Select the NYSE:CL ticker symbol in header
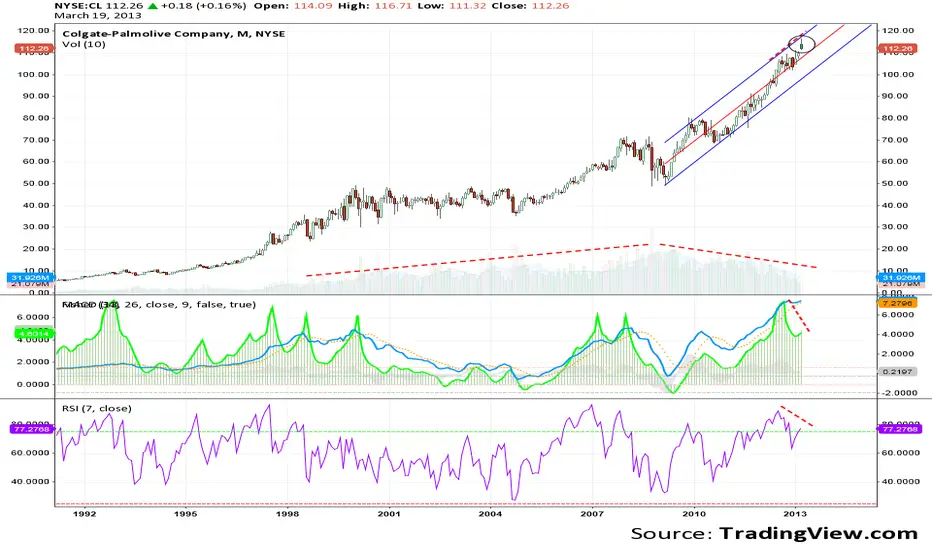Image resolution: width=932 pixels, height=550 pixels. click(x=78, y=6)
